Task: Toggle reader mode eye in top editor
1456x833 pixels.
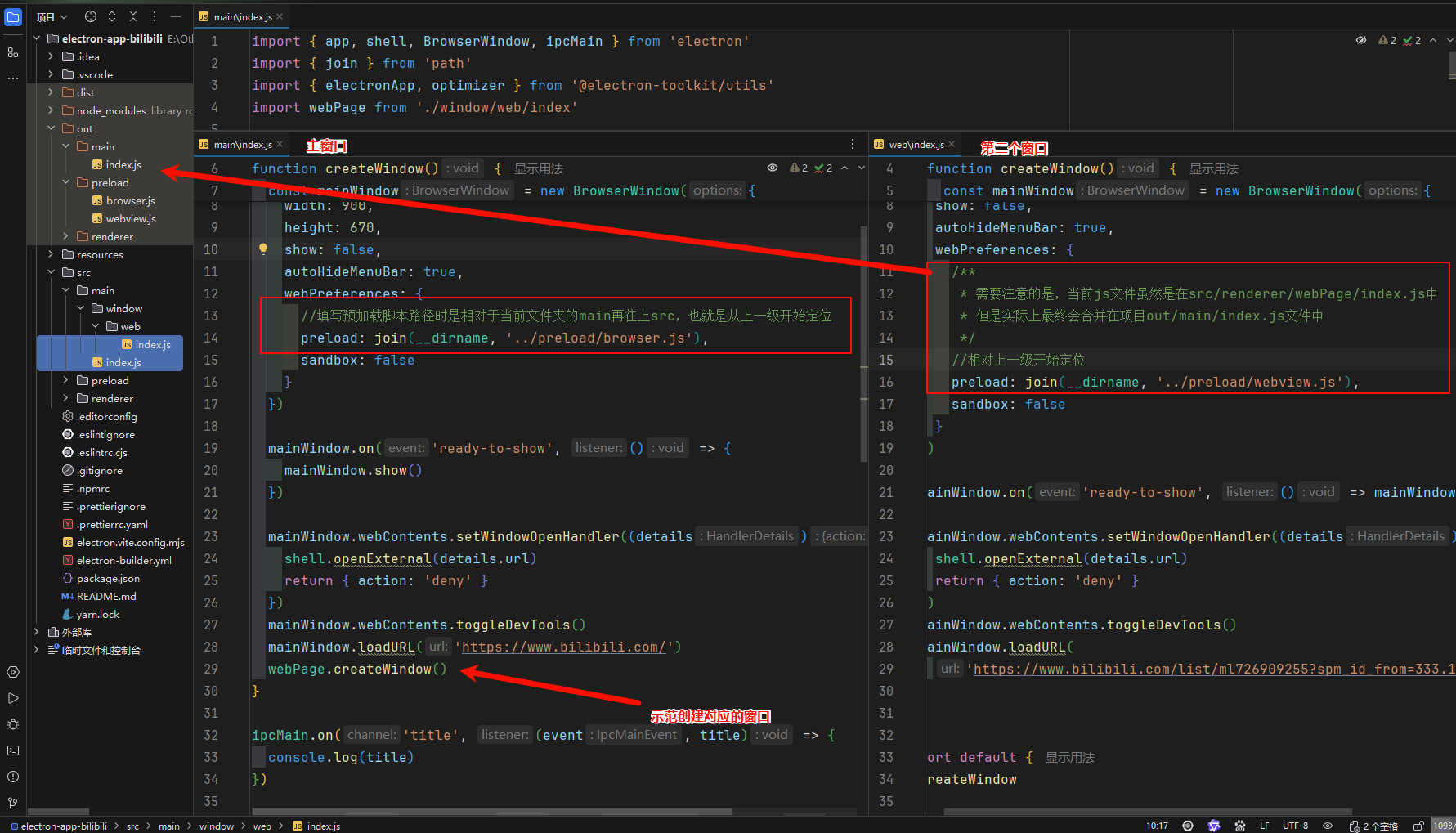Action: pos(1361,40)
